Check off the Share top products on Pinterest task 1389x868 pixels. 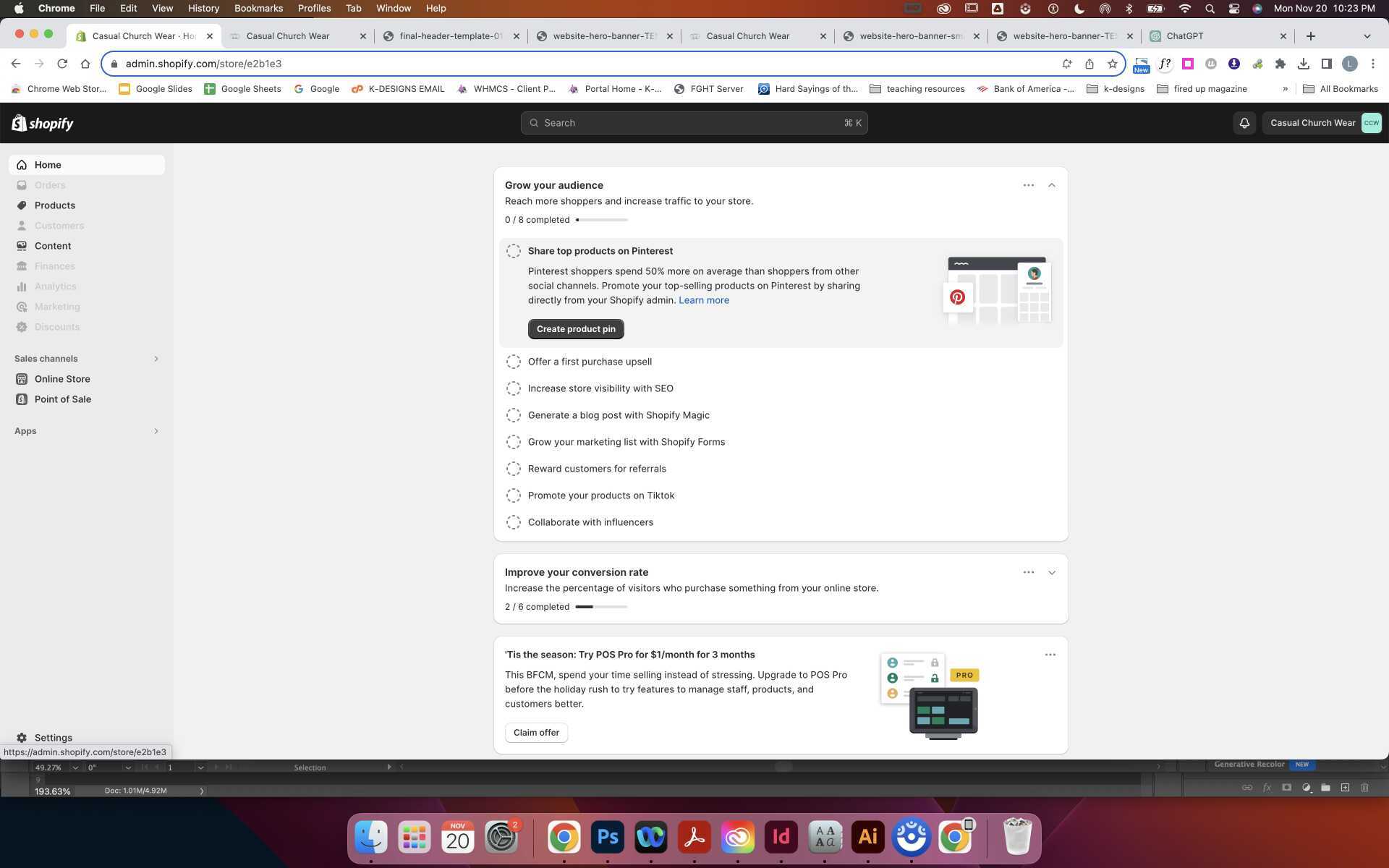514,251
